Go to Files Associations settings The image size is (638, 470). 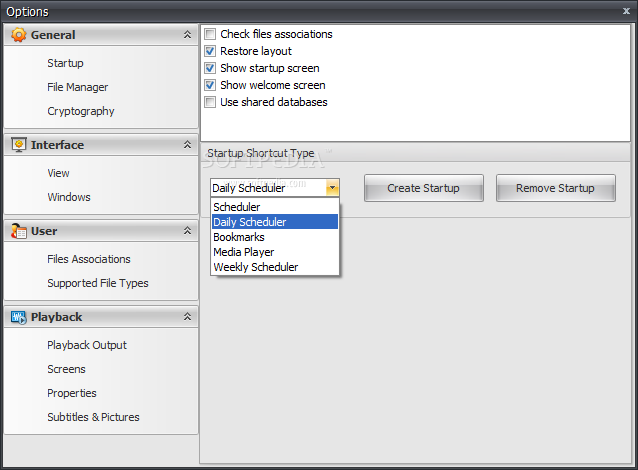click(x=89, y=259)
